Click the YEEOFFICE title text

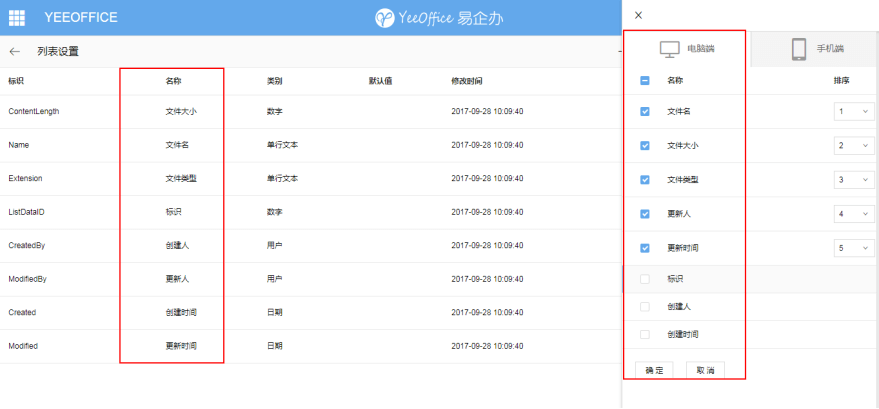pos(81,18)
